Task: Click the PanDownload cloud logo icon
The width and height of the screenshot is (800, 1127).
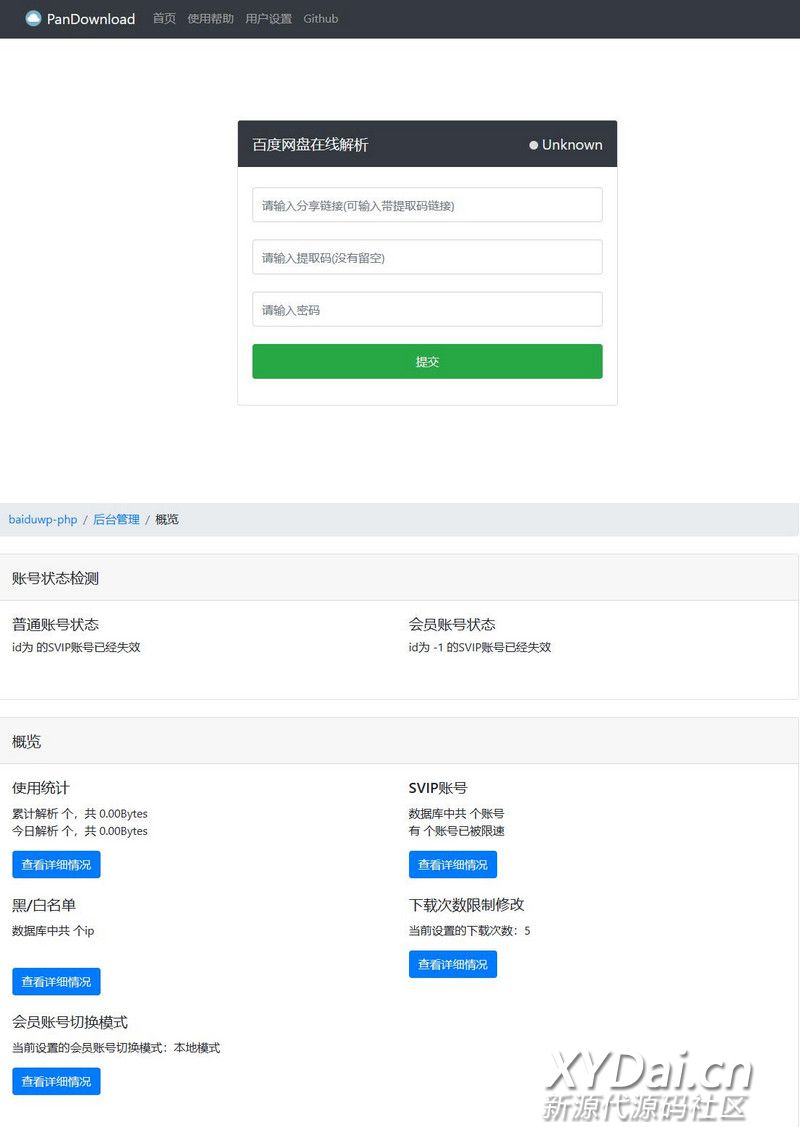Action: pyautogui.click(x=33, y=18)
